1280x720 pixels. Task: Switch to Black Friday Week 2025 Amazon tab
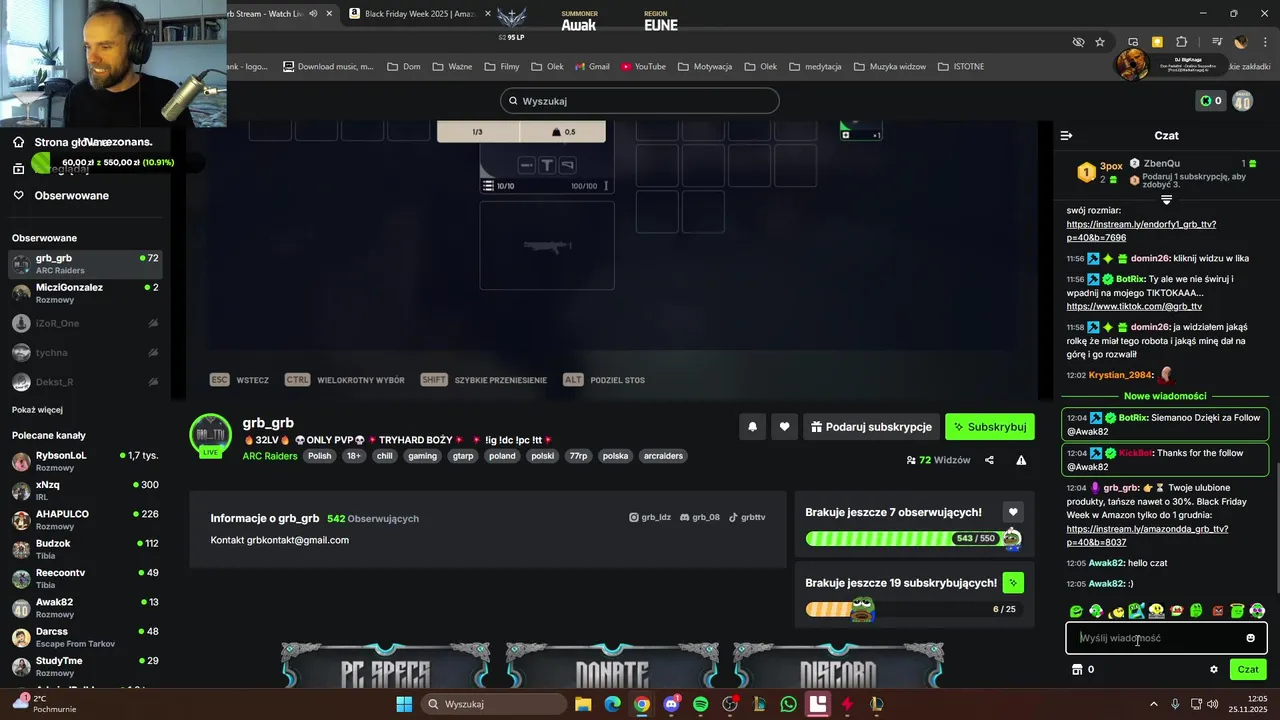pyautogui.click(x=419, y=14)
